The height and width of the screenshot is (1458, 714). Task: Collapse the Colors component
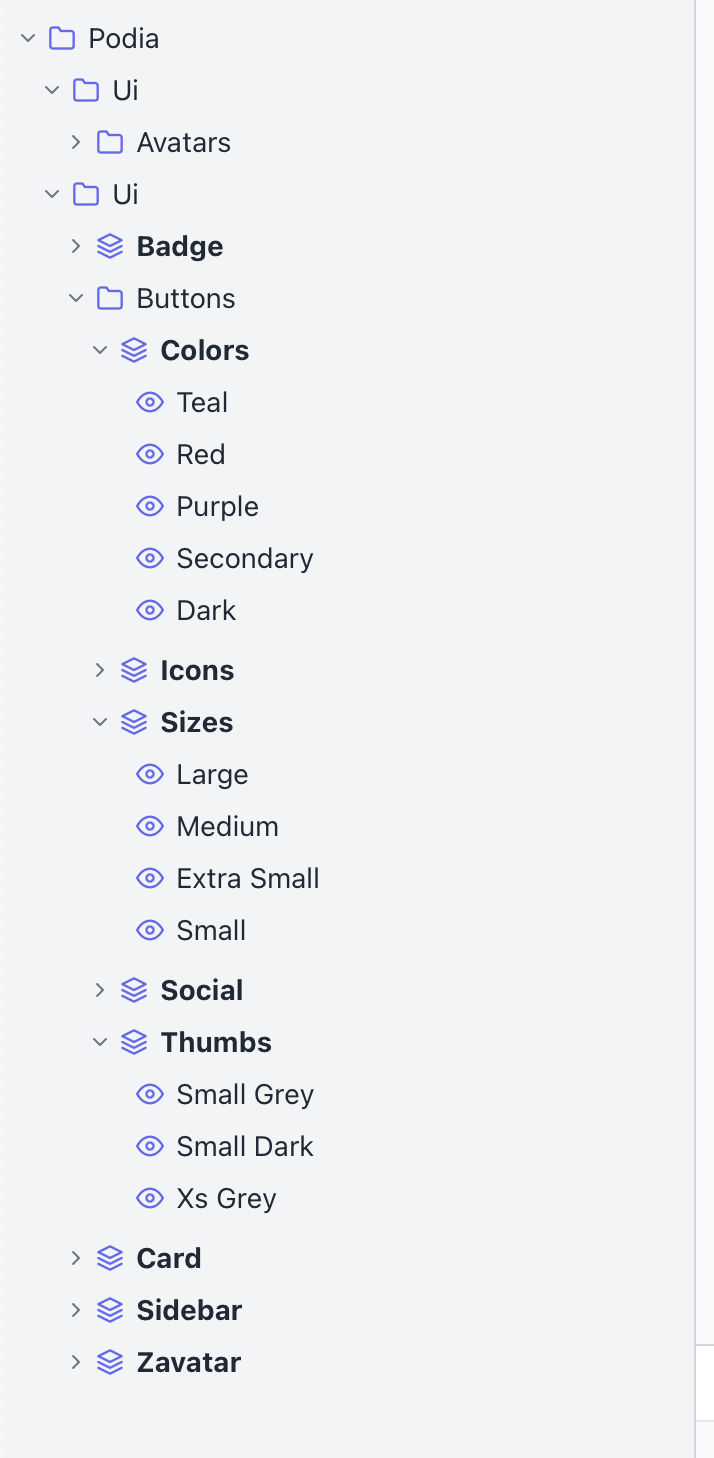[100, 350]
